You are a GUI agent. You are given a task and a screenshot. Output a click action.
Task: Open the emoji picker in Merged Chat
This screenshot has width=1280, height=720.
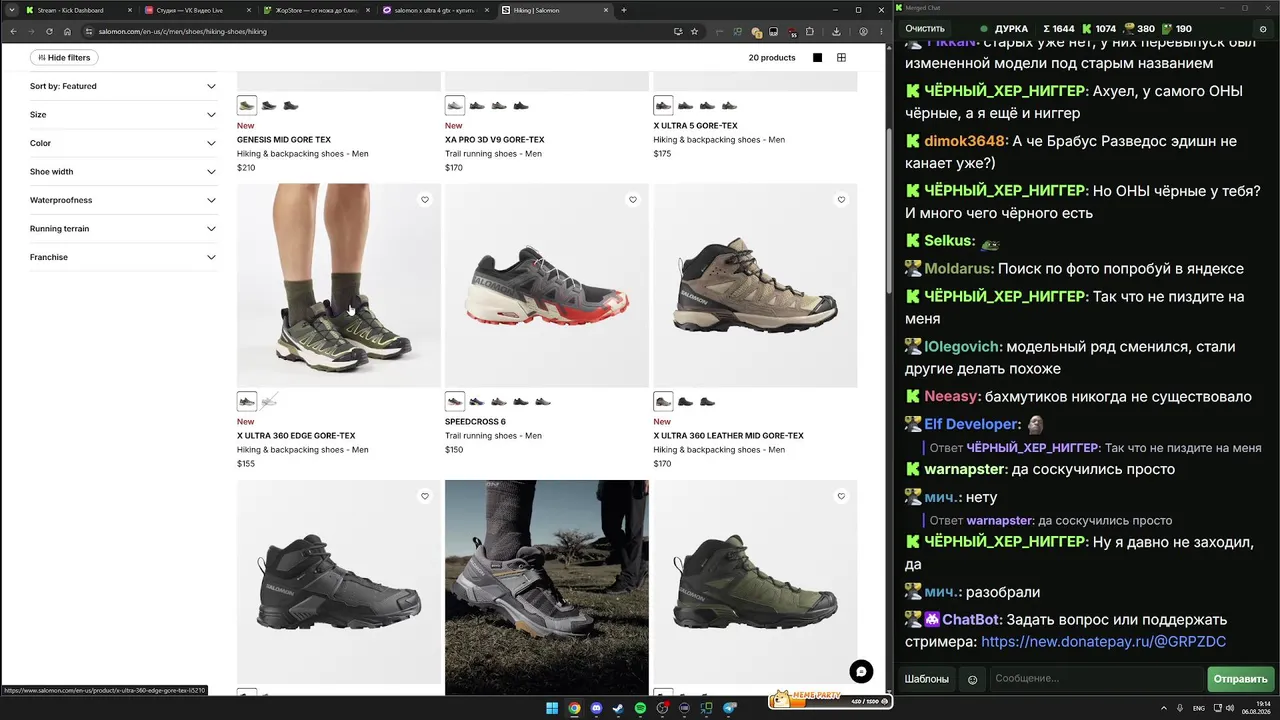pyautogui.click(x=973, y=679)
